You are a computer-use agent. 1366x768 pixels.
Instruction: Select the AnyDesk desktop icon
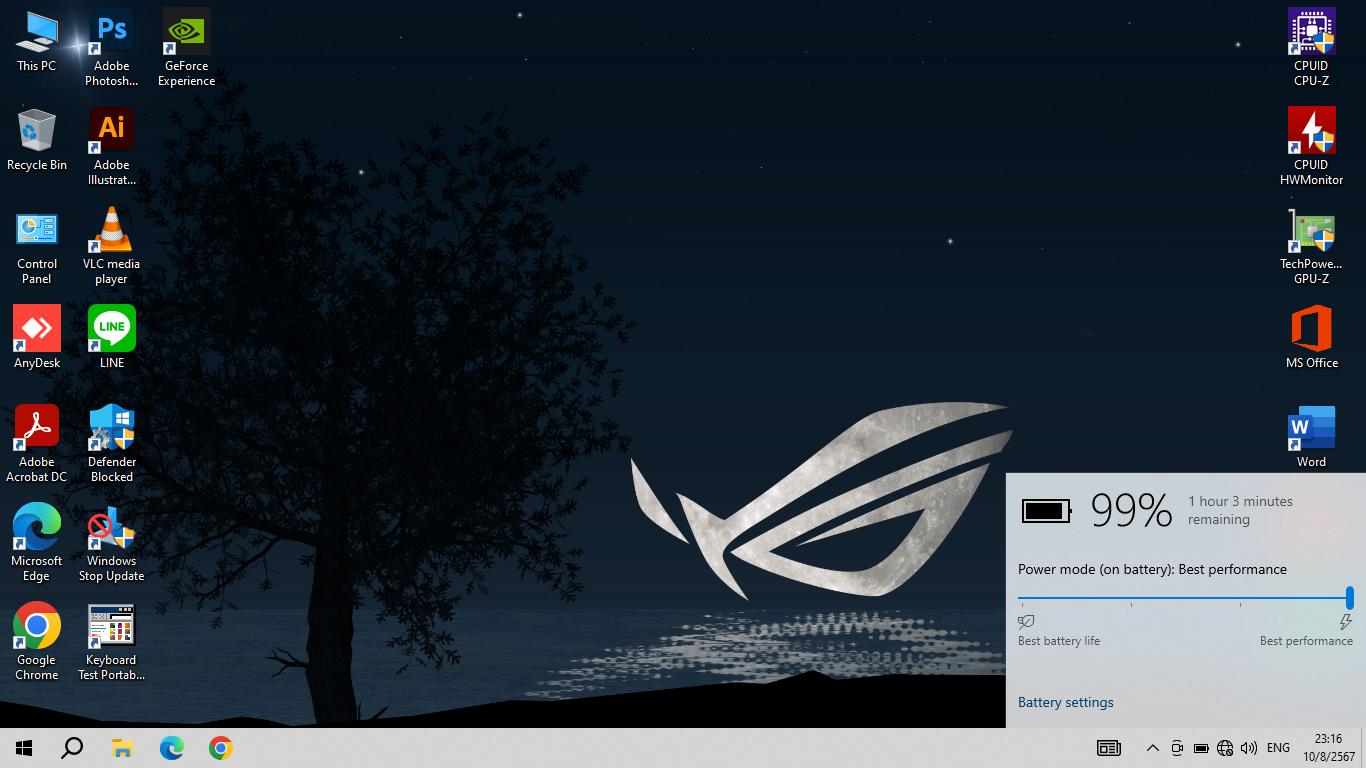[x=37, y=337]
